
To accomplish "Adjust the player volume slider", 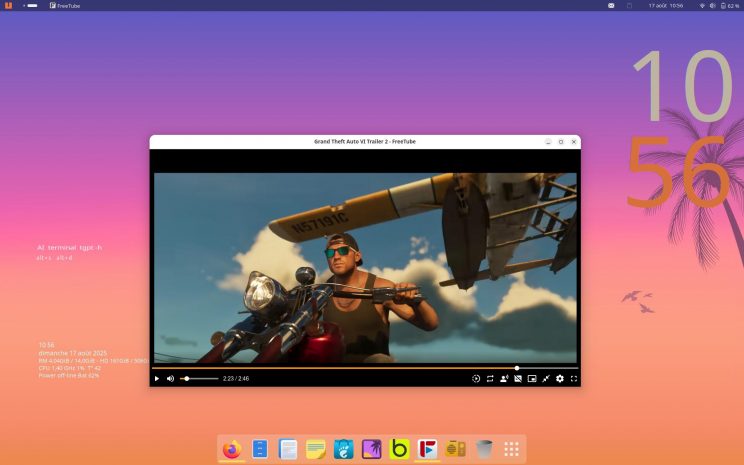I will pos(199,379).
